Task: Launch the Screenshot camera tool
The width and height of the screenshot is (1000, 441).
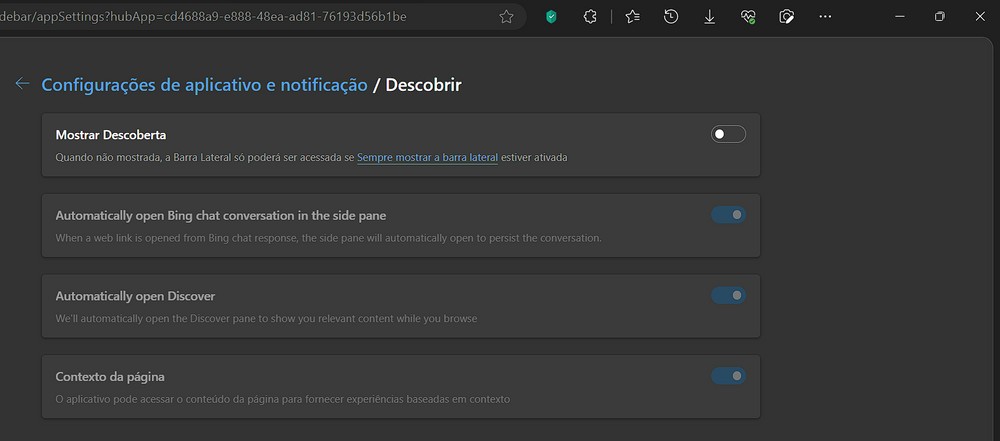Action: [787, 17]
